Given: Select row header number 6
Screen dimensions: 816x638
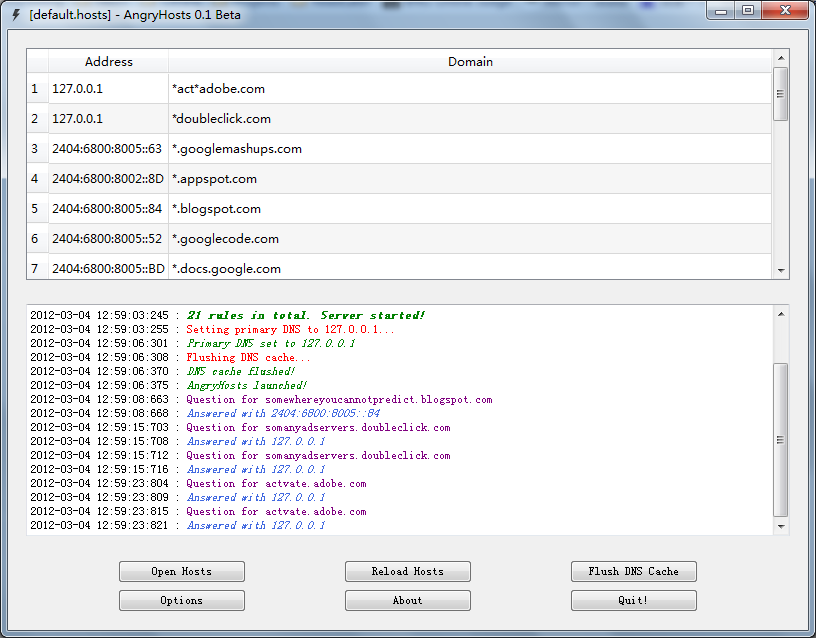Looking at the screenshot, I should [35, 239].
